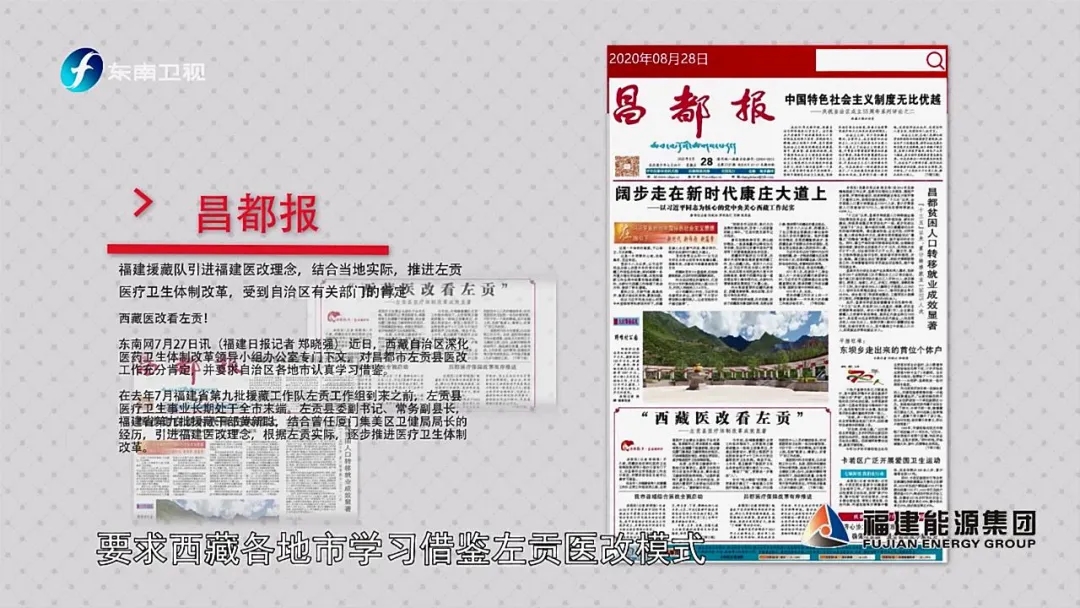Click vertical headline 昌都贫困人口转移就业成效显著
The width and height of the screenshot is (1080, 608).
[x=931, y=258]
